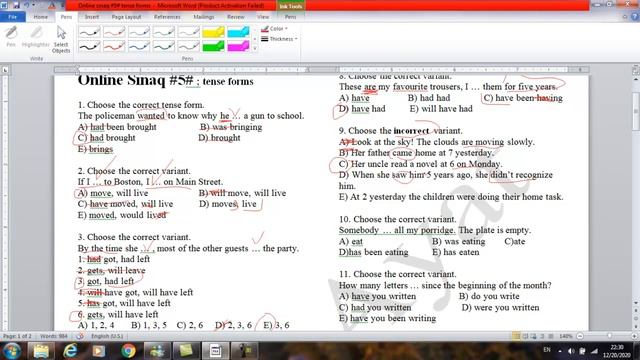The height and width of the screenshot is (360, 640).
Task: Click the Save icon in Quick Access
Action: click(x=16, y=5)
